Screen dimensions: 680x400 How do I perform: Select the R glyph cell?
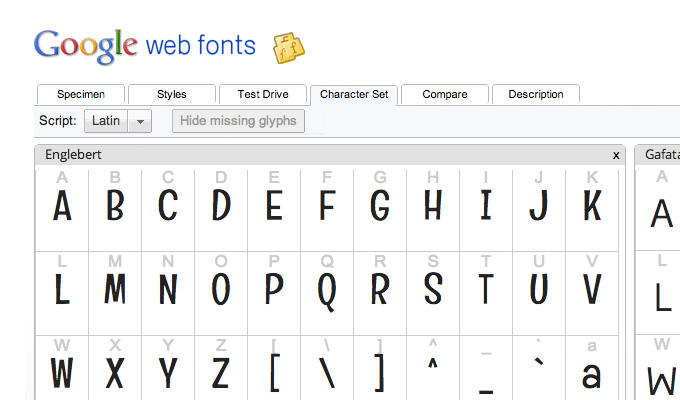[x=380, y=294]
